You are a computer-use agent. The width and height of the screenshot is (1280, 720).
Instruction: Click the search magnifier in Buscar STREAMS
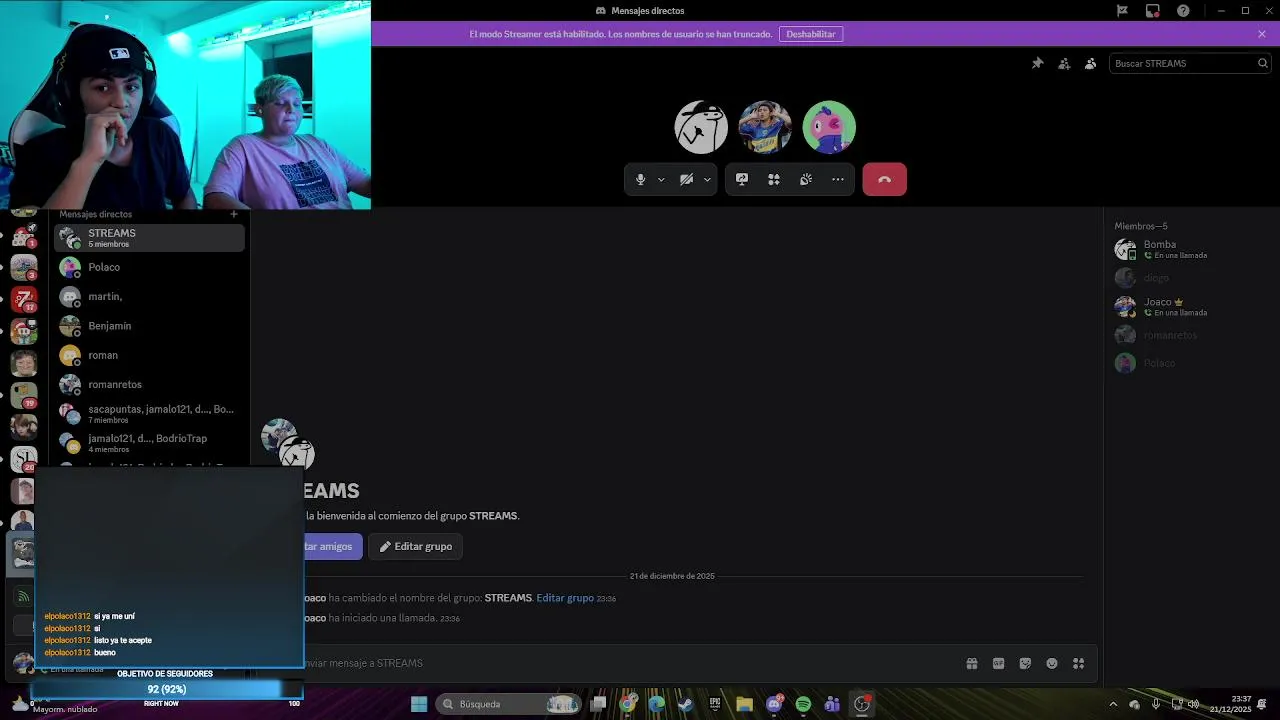click(1262, 63)
